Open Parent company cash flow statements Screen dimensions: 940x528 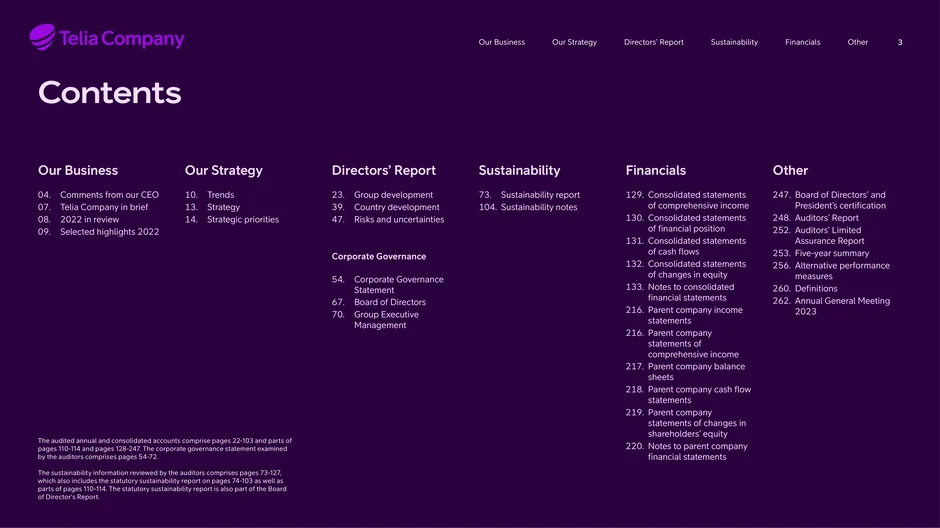pyautogui.click(x=688, y=394)
